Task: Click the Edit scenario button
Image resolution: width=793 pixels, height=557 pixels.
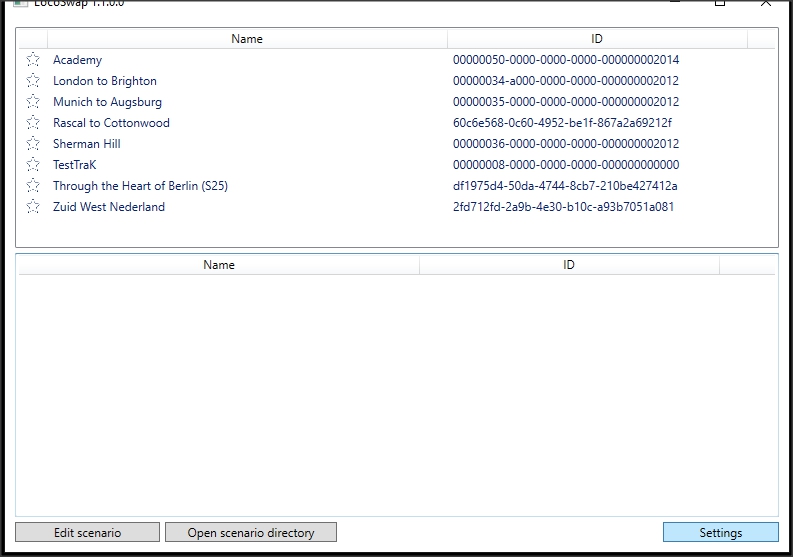Action: pyautogui.click(x=87, y=532)
